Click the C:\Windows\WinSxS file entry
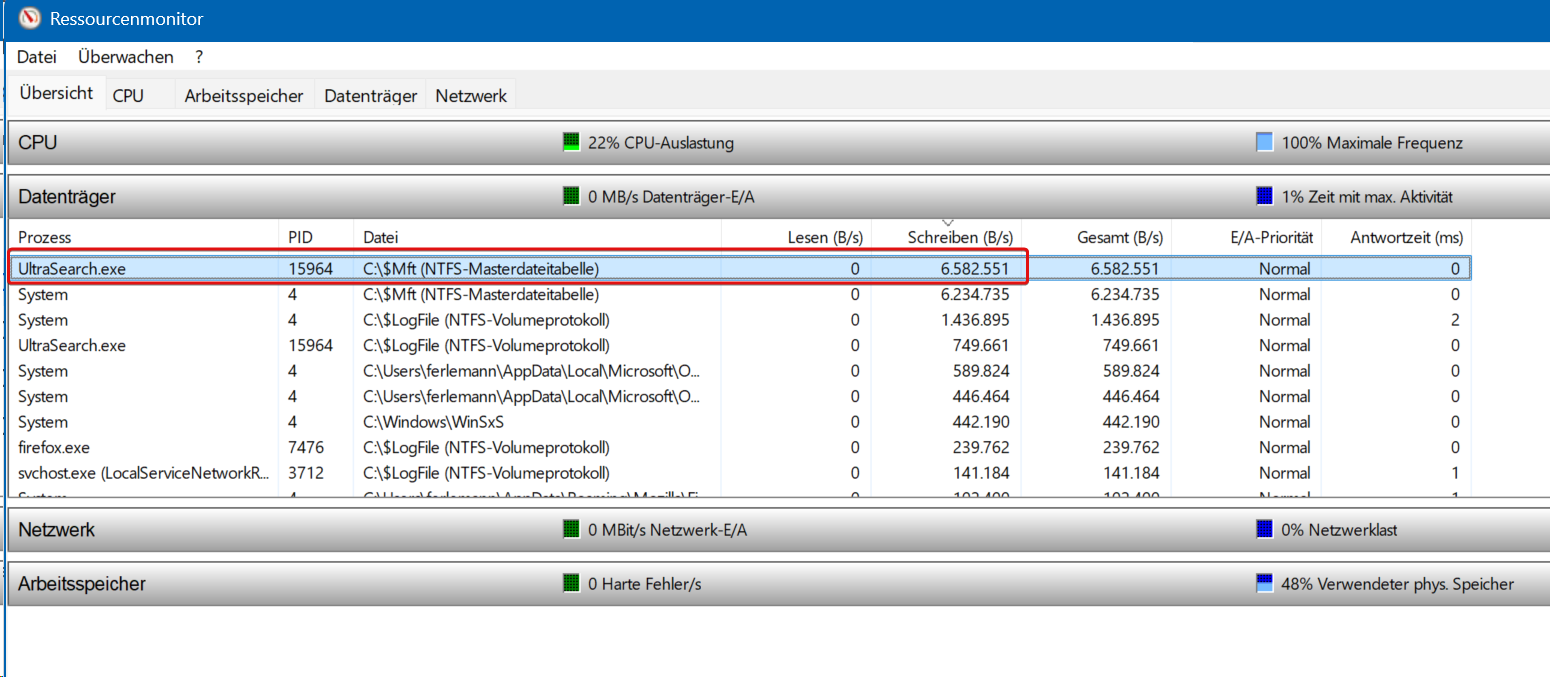Viewport: 1550px width, 677px height. tap(433, 422)
